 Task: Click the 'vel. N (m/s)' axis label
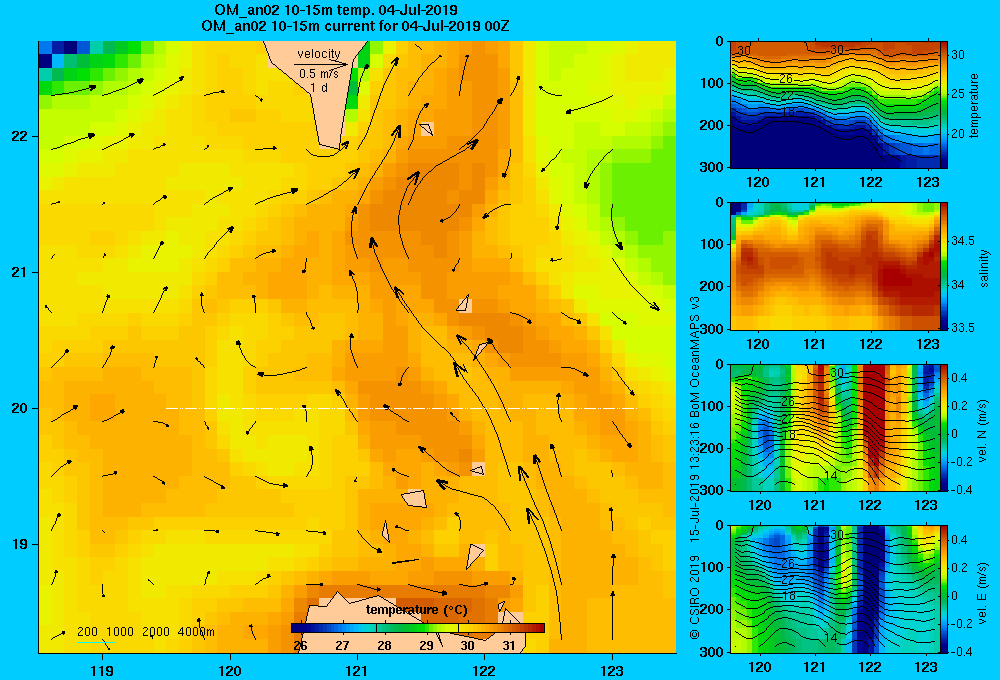point(982,431)
